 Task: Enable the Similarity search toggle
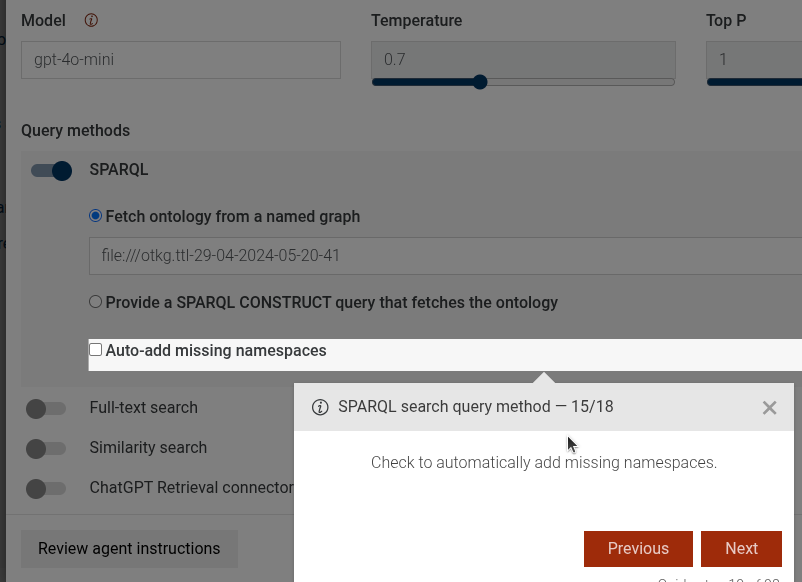[x=46, y=448]
